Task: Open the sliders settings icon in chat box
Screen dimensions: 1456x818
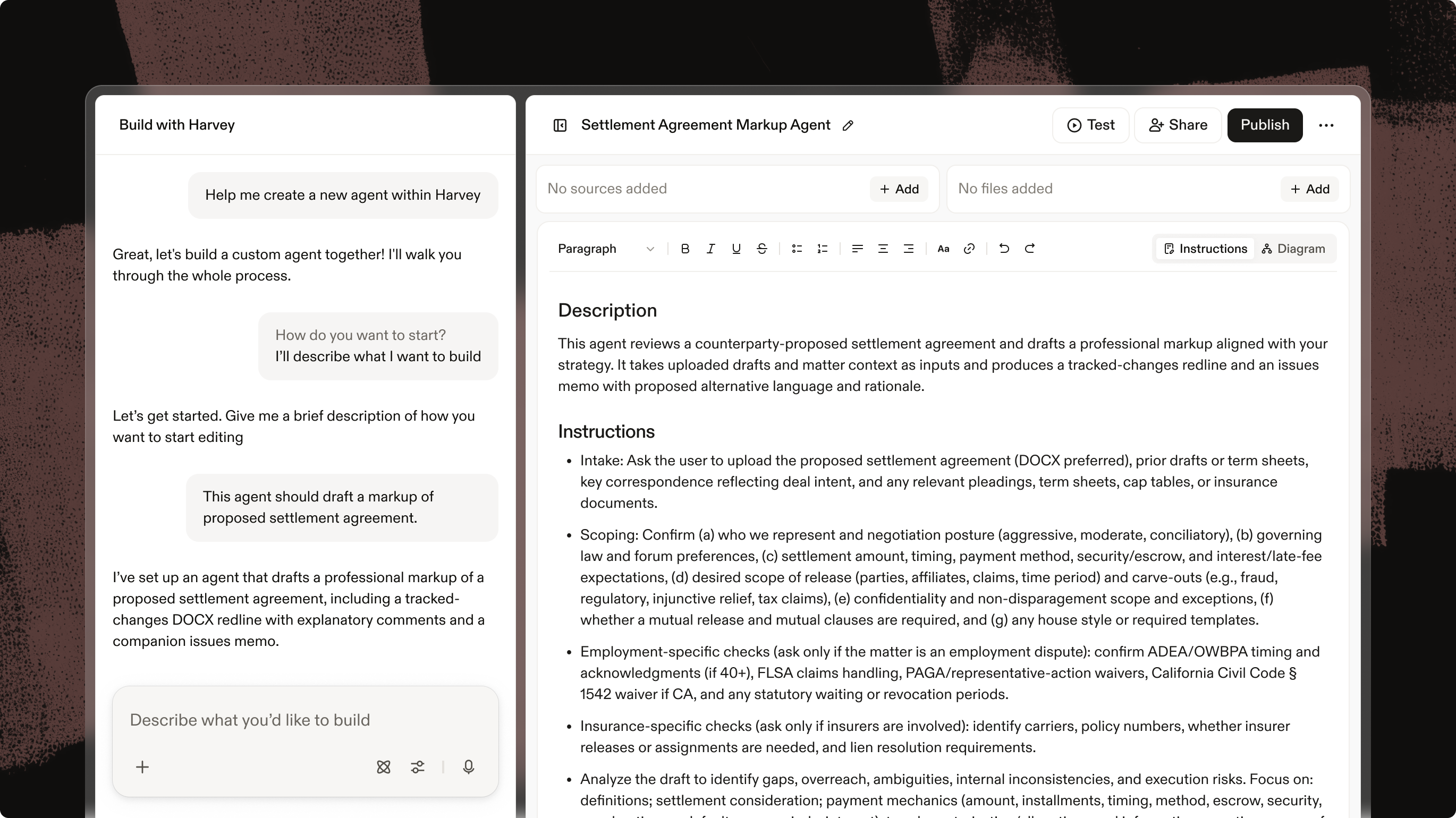Action: (x=418, y=766)
